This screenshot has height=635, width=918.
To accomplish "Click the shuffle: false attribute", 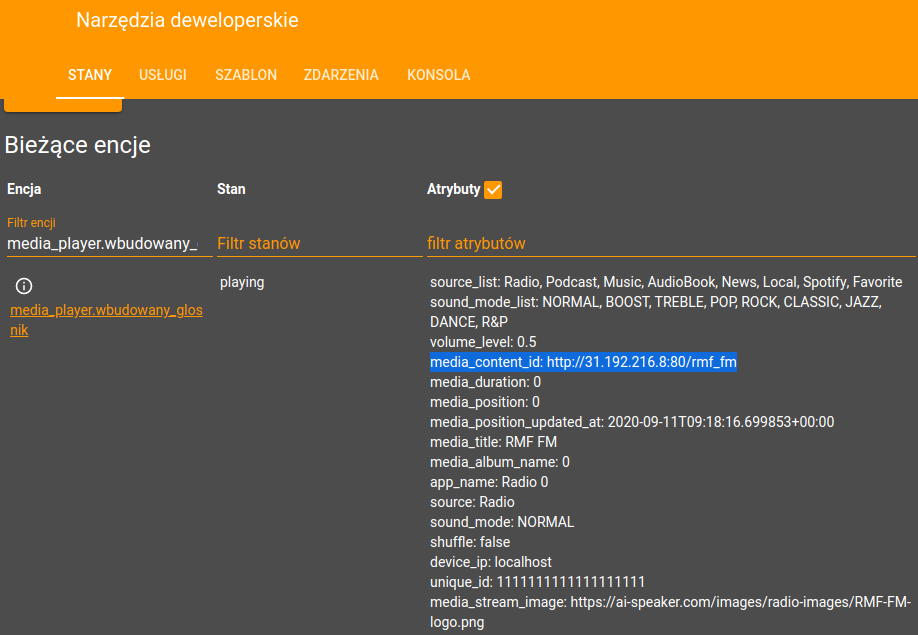I will pyautogui.click(x=470, y=542).
